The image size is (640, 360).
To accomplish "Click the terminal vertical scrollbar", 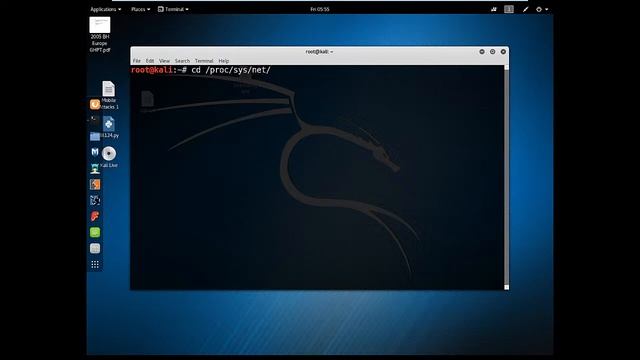I will point(507,177).
